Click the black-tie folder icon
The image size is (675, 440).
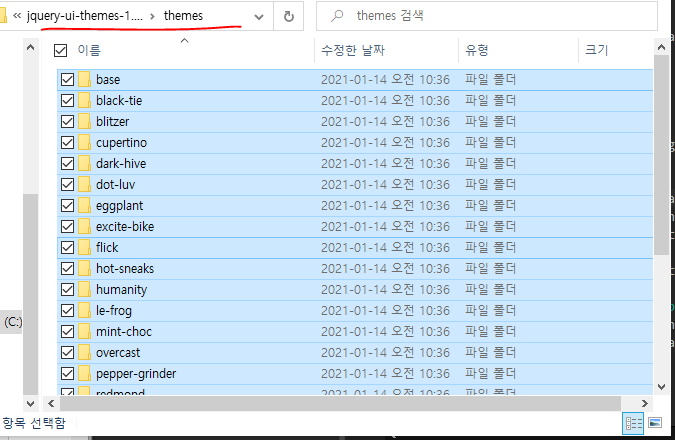(84, 101)
